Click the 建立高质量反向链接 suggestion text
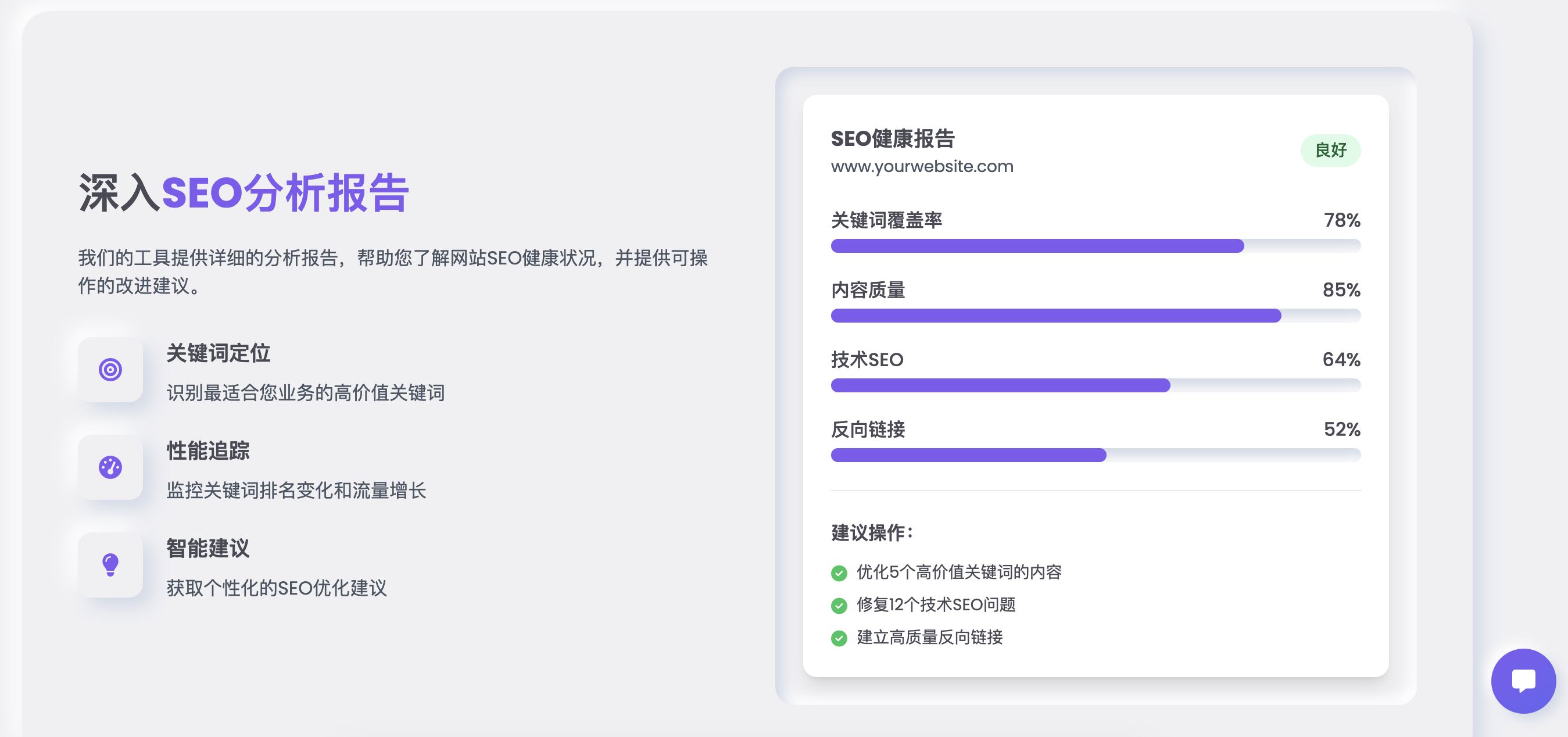The image size is (1568, 737). click(929, 637)
